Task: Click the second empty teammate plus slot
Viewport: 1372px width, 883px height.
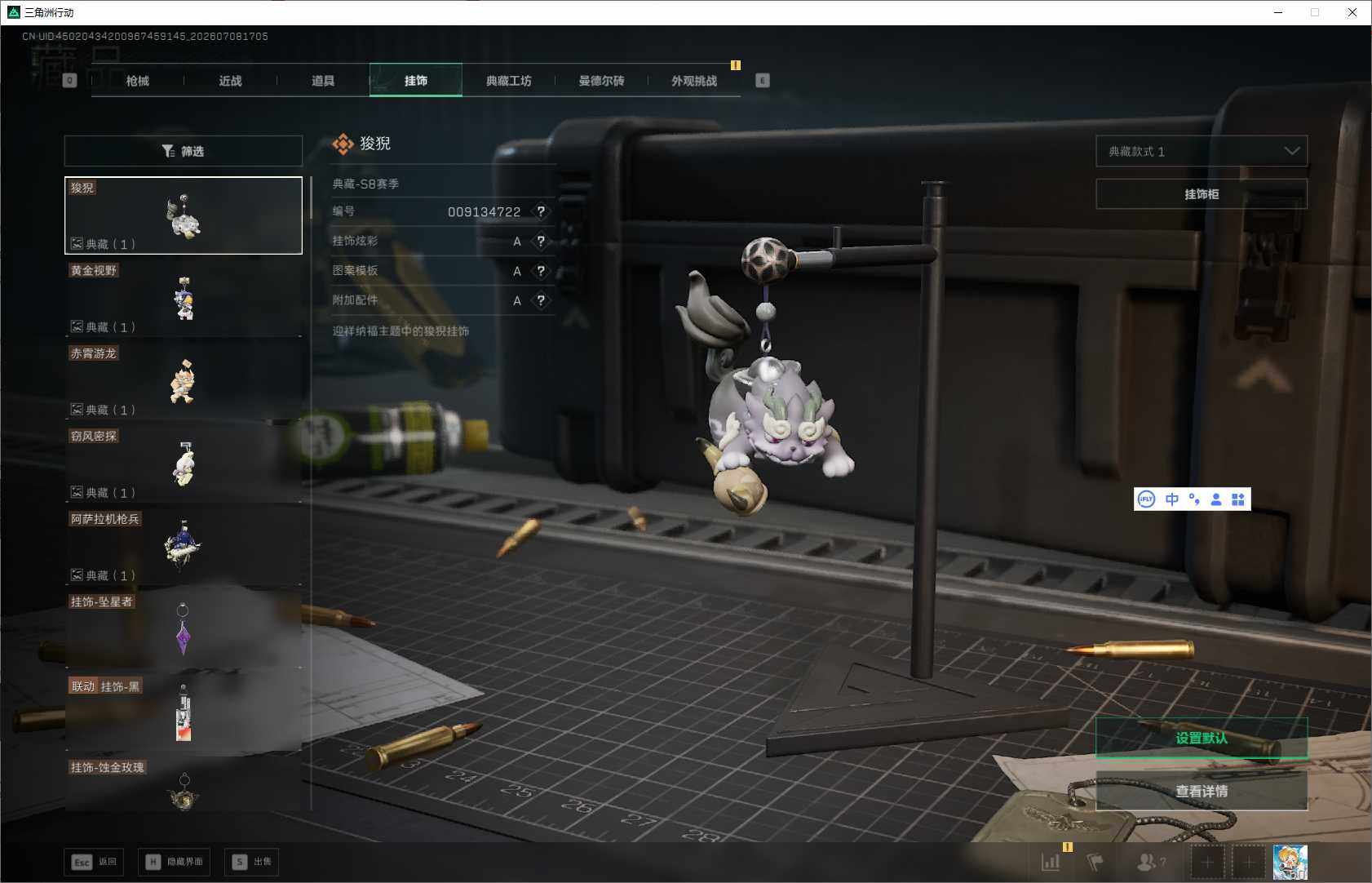Action: coord(1248,862)
